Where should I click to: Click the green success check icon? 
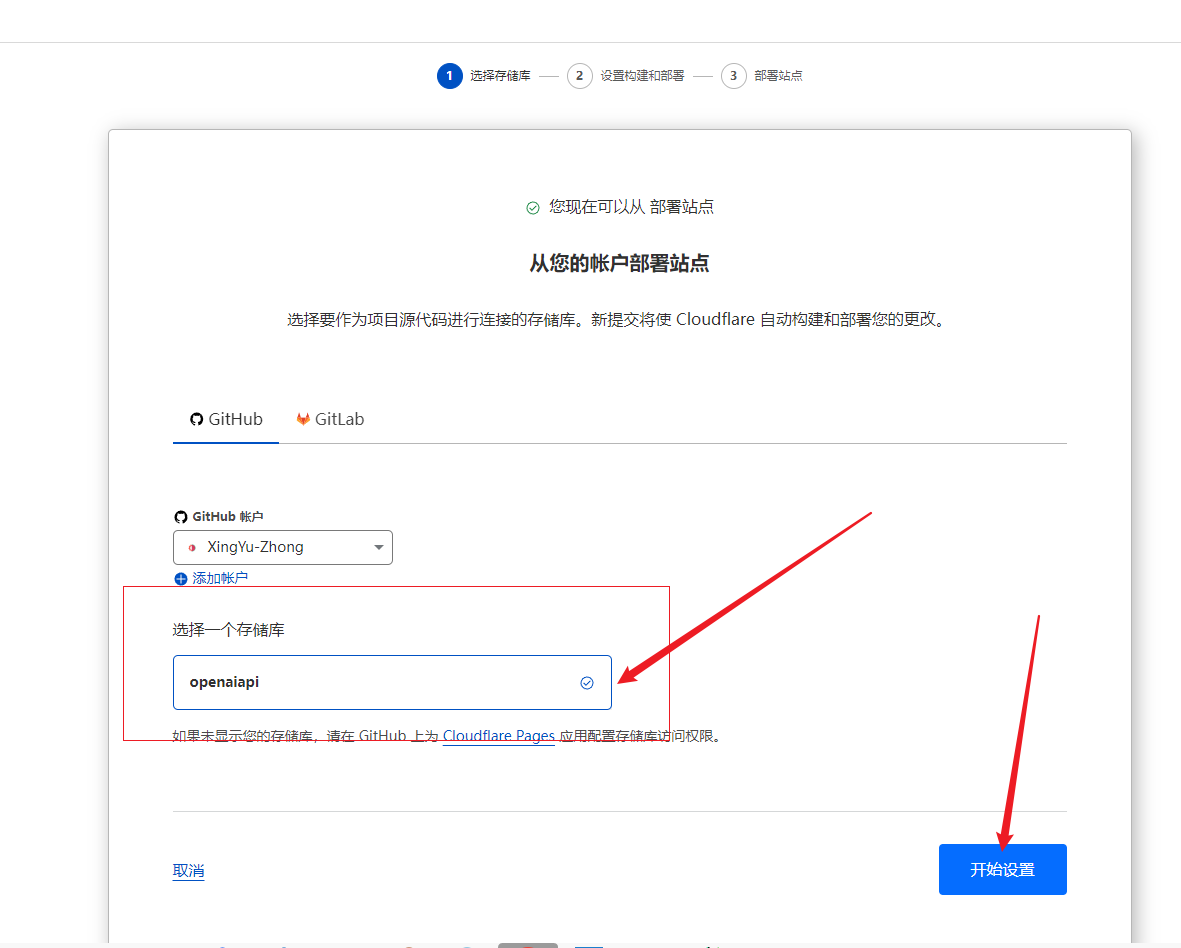(533, 208)
